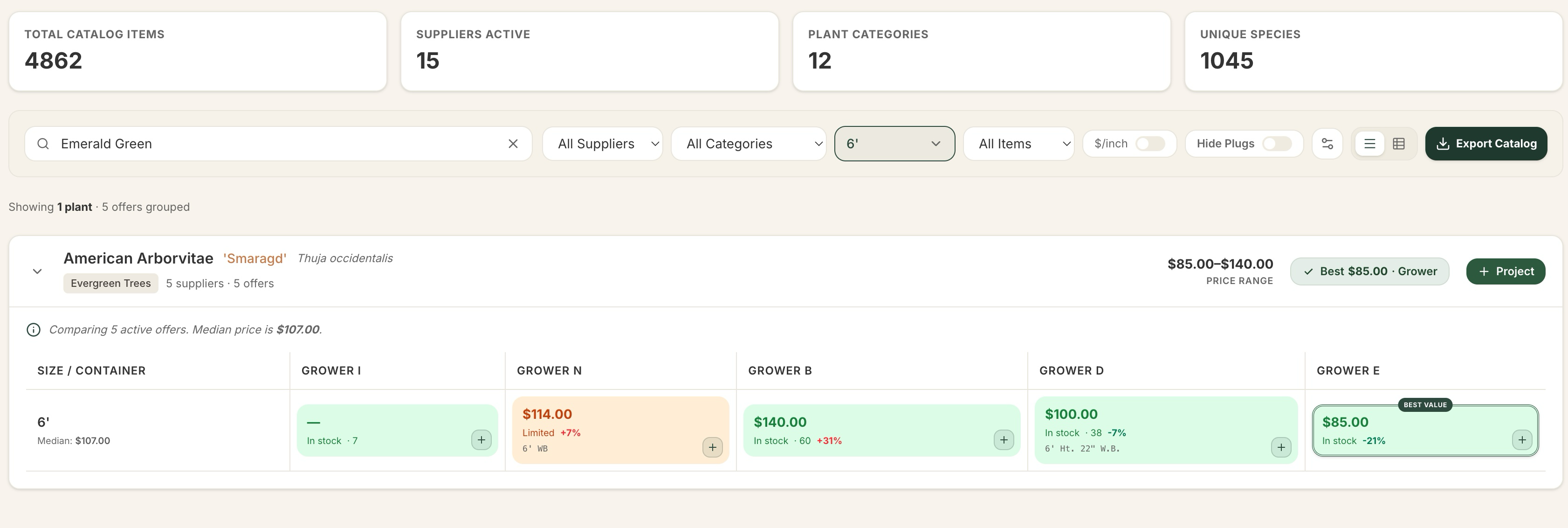Click the 'Smaragd' cultivar name

254,258
